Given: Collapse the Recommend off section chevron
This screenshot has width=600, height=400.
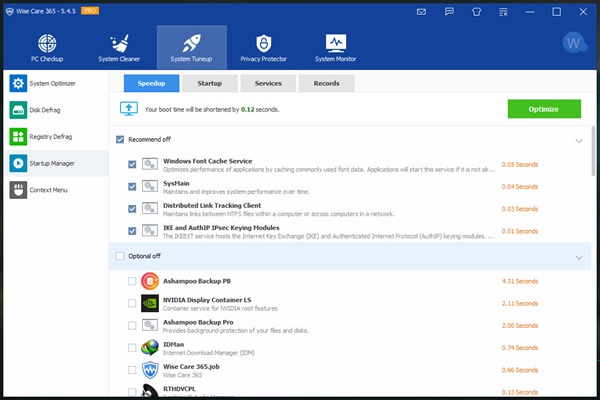Looking at the screenshot, I should (578, 141).
